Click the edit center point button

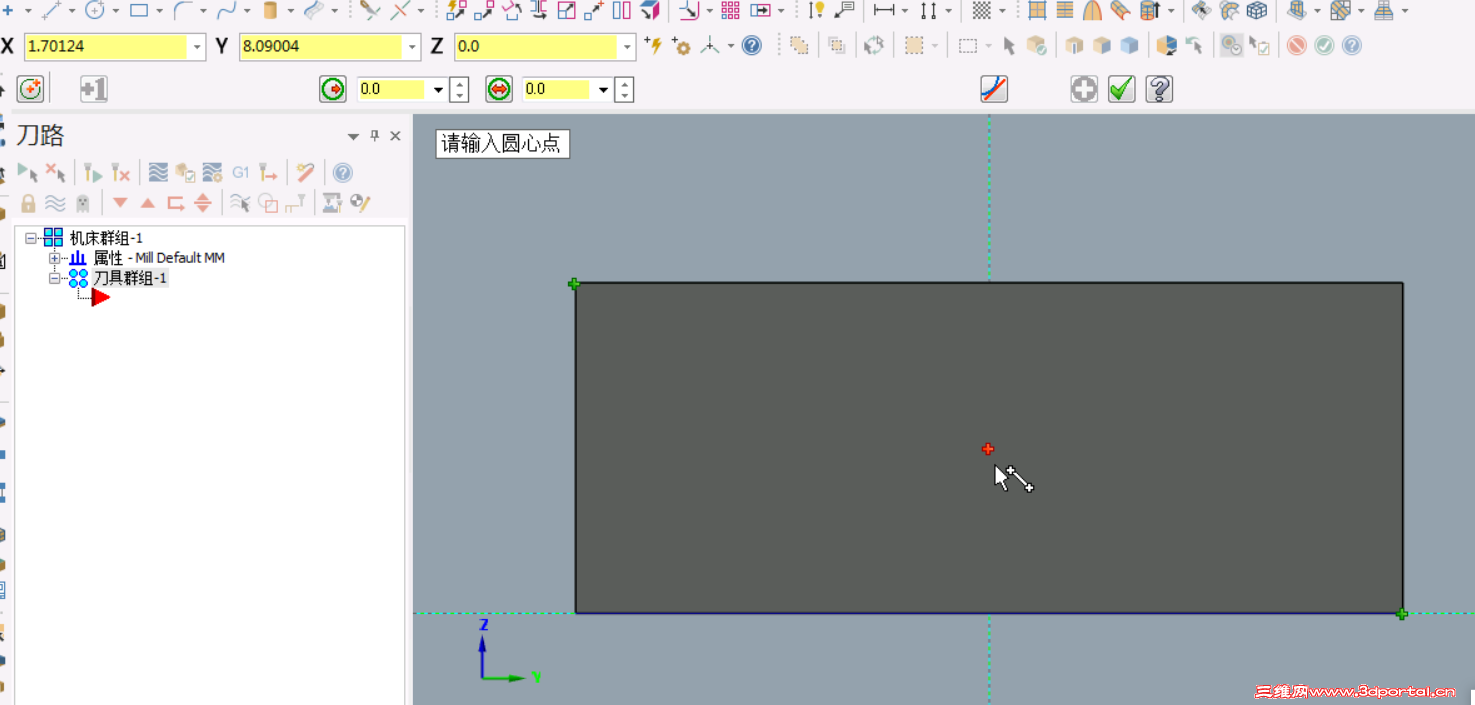click(x=31, y=89)
